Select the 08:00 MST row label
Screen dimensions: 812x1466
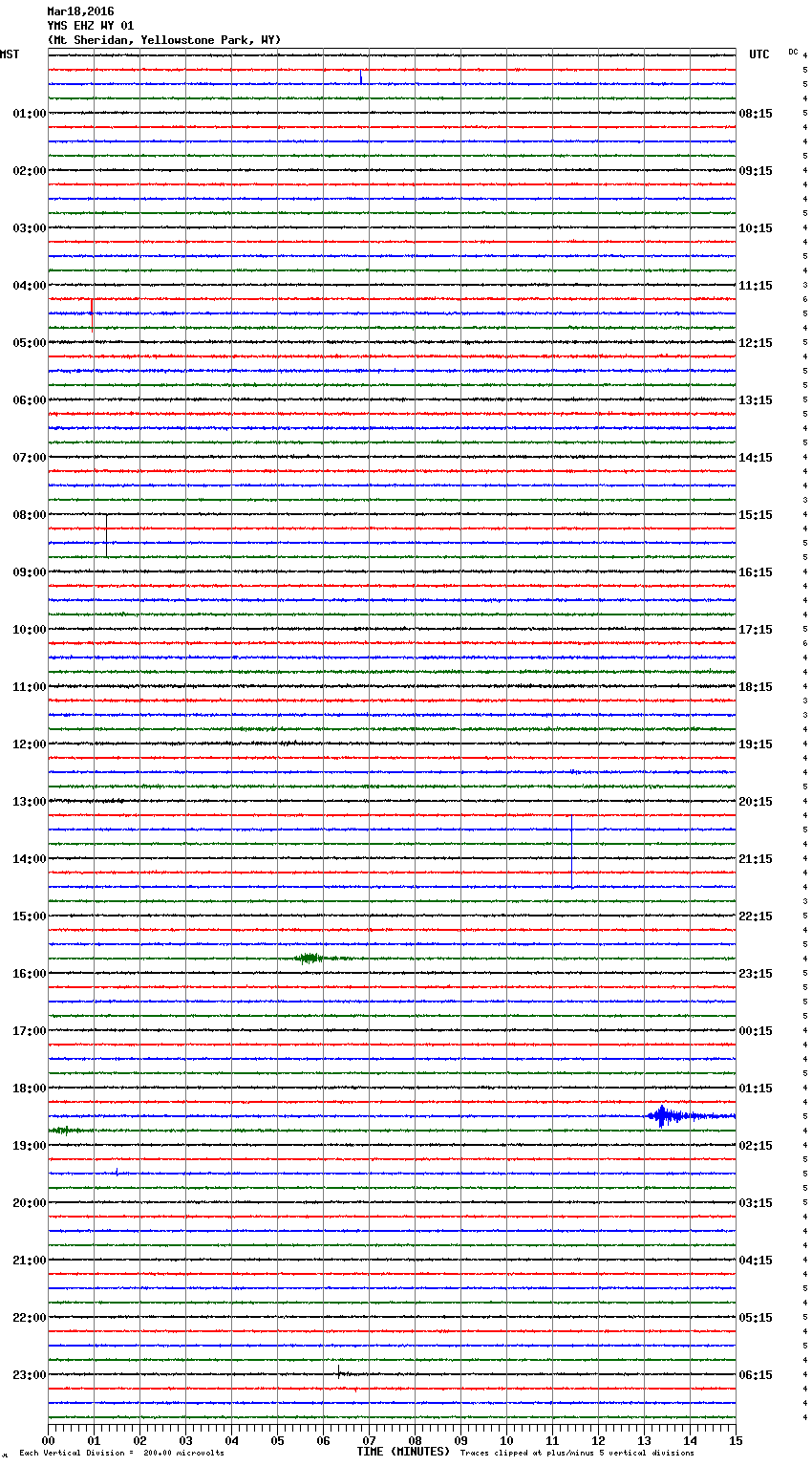(x=29, y=515)
